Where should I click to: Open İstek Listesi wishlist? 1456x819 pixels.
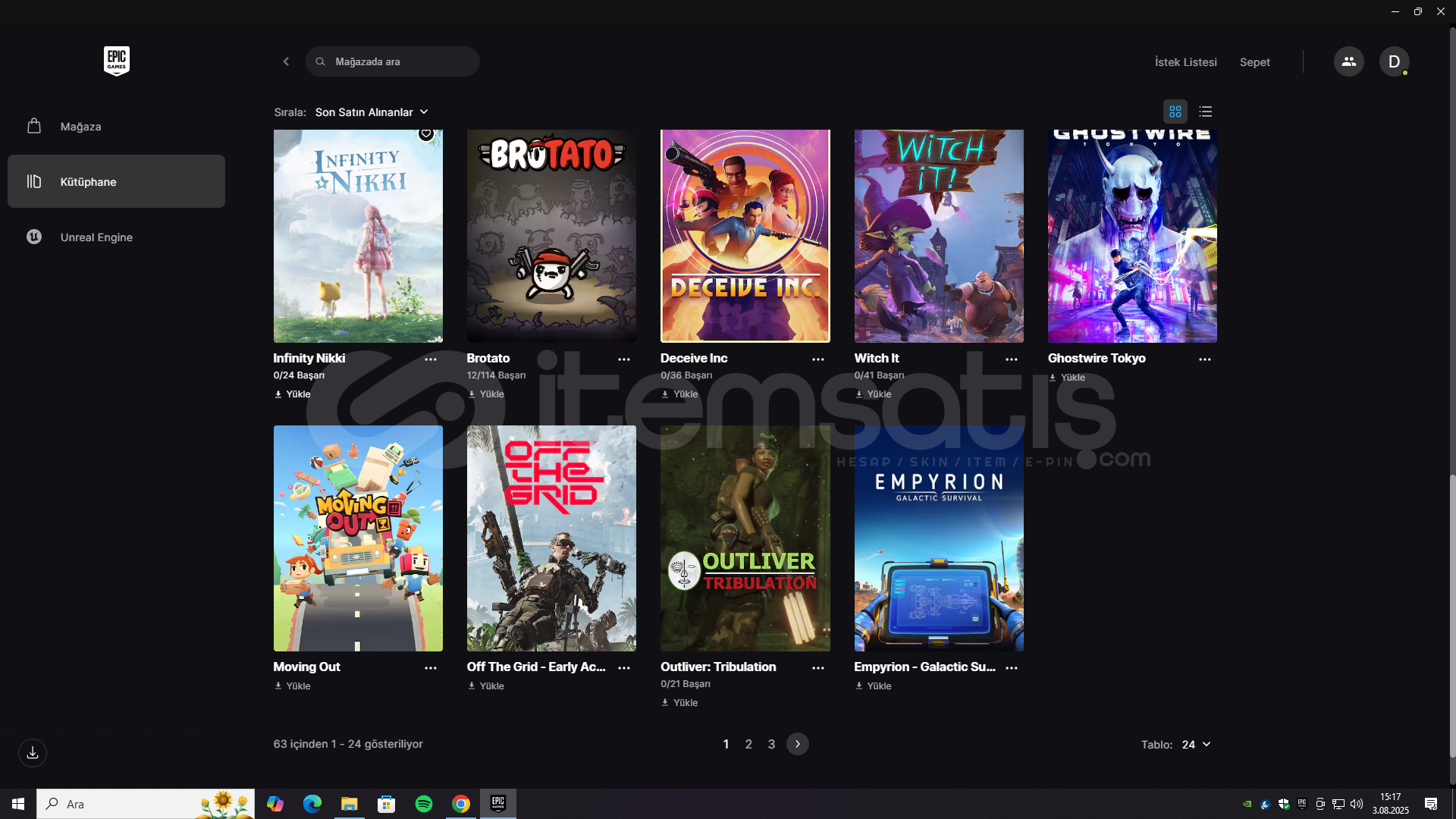point(1185,62)
